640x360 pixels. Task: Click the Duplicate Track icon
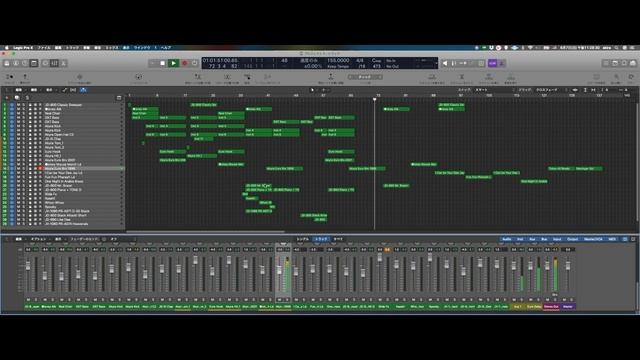[x=17, y=98]
